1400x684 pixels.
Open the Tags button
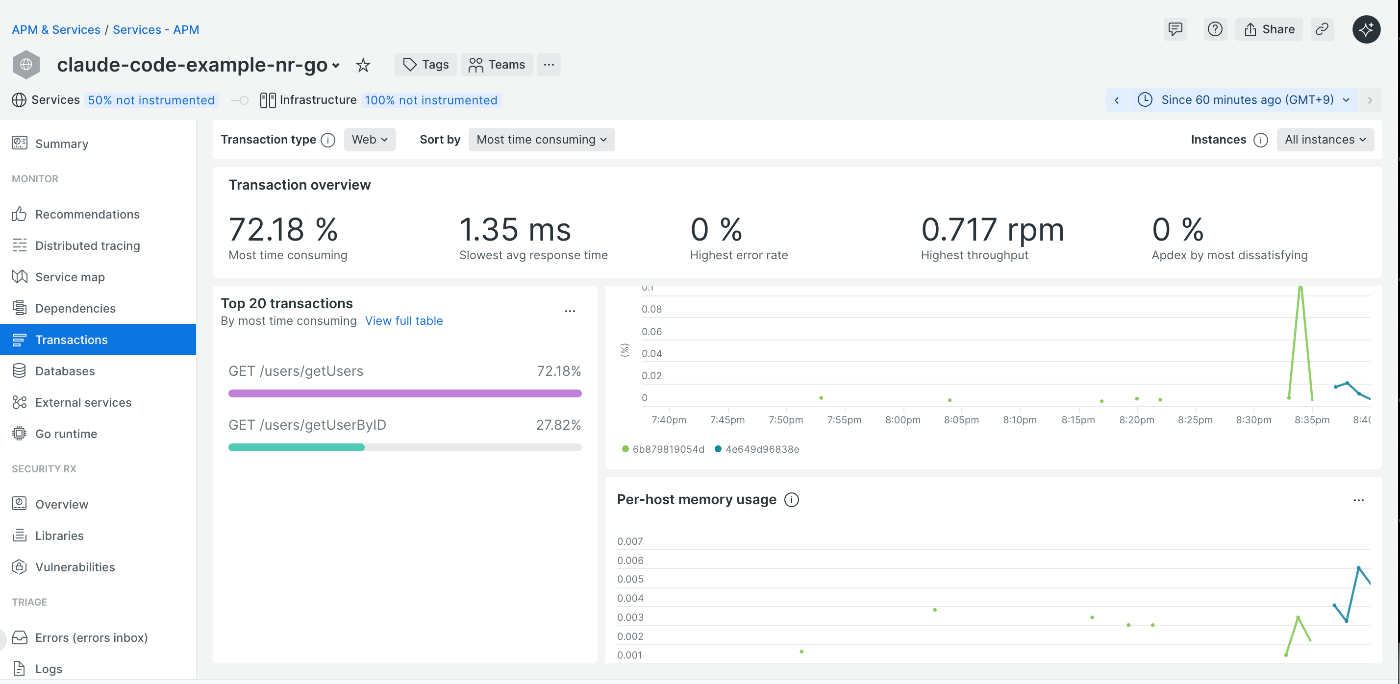(426, 65)
